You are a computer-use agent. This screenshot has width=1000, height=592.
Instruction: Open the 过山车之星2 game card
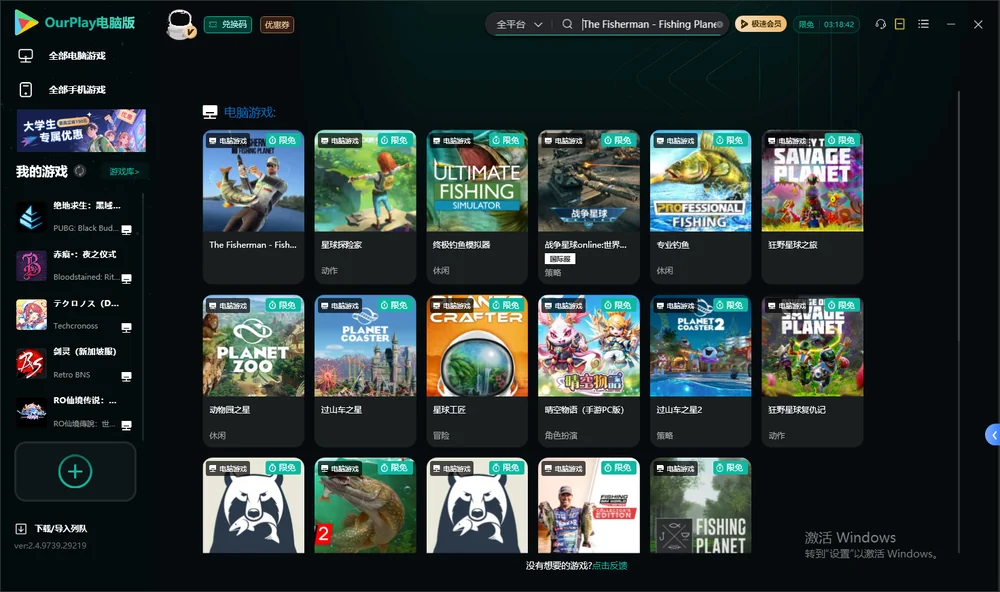(700, 371)
